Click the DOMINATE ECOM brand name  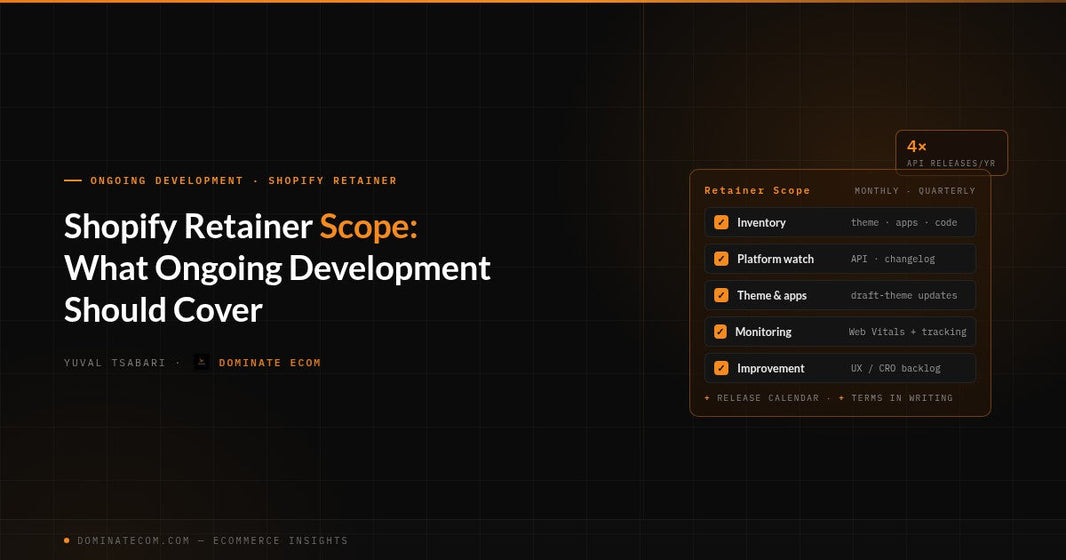point(269,363)
